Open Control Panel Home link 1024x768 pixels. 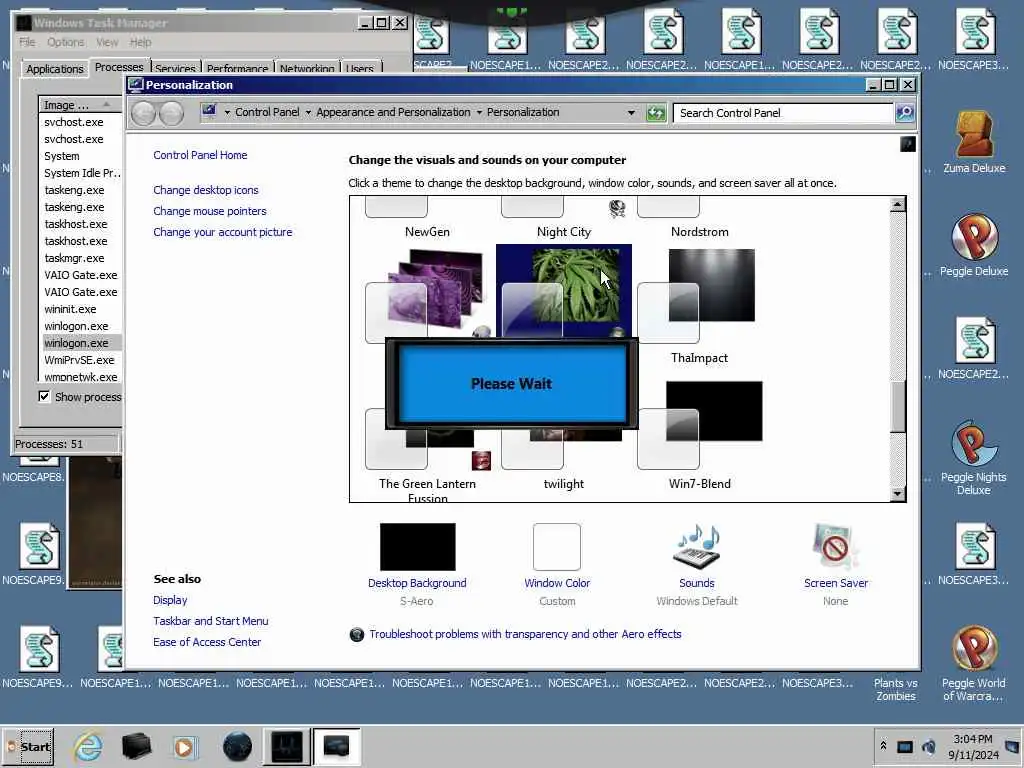(x=200, y=155)
